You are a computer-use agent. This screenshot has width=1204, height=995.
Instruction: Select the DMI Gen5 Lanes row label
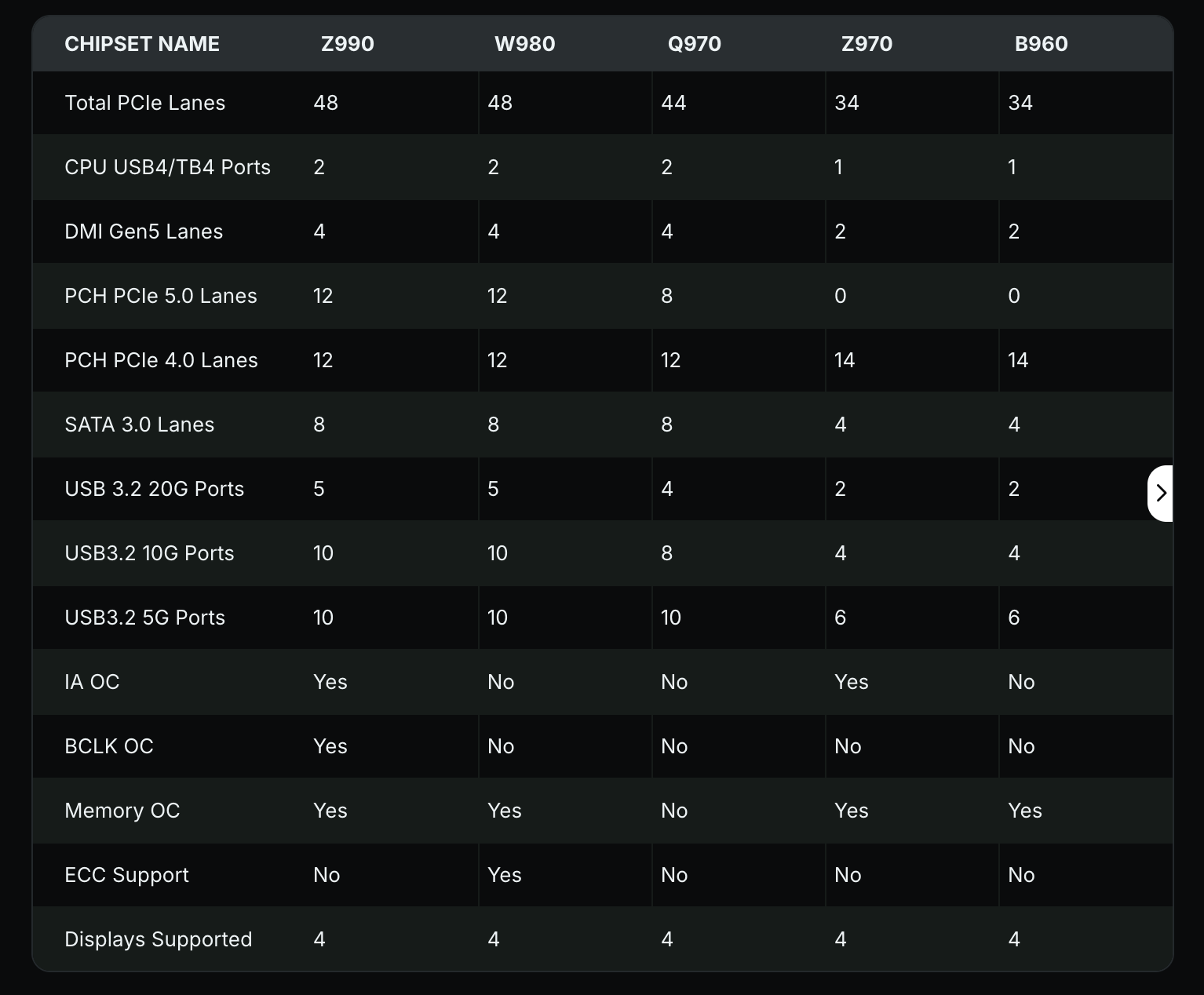click(x=144, y=231)
